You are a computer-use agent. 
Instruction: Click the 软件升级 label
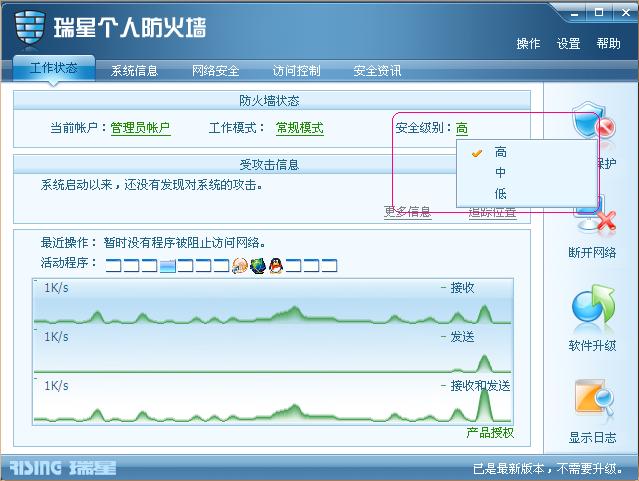[x=592, y=346]
